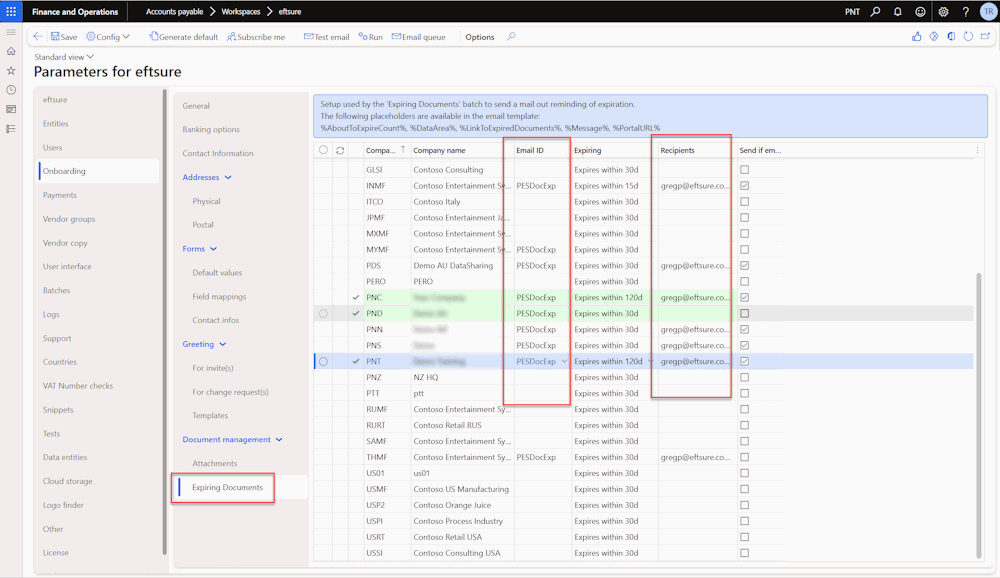Click Subscribe me

(256, 37)
